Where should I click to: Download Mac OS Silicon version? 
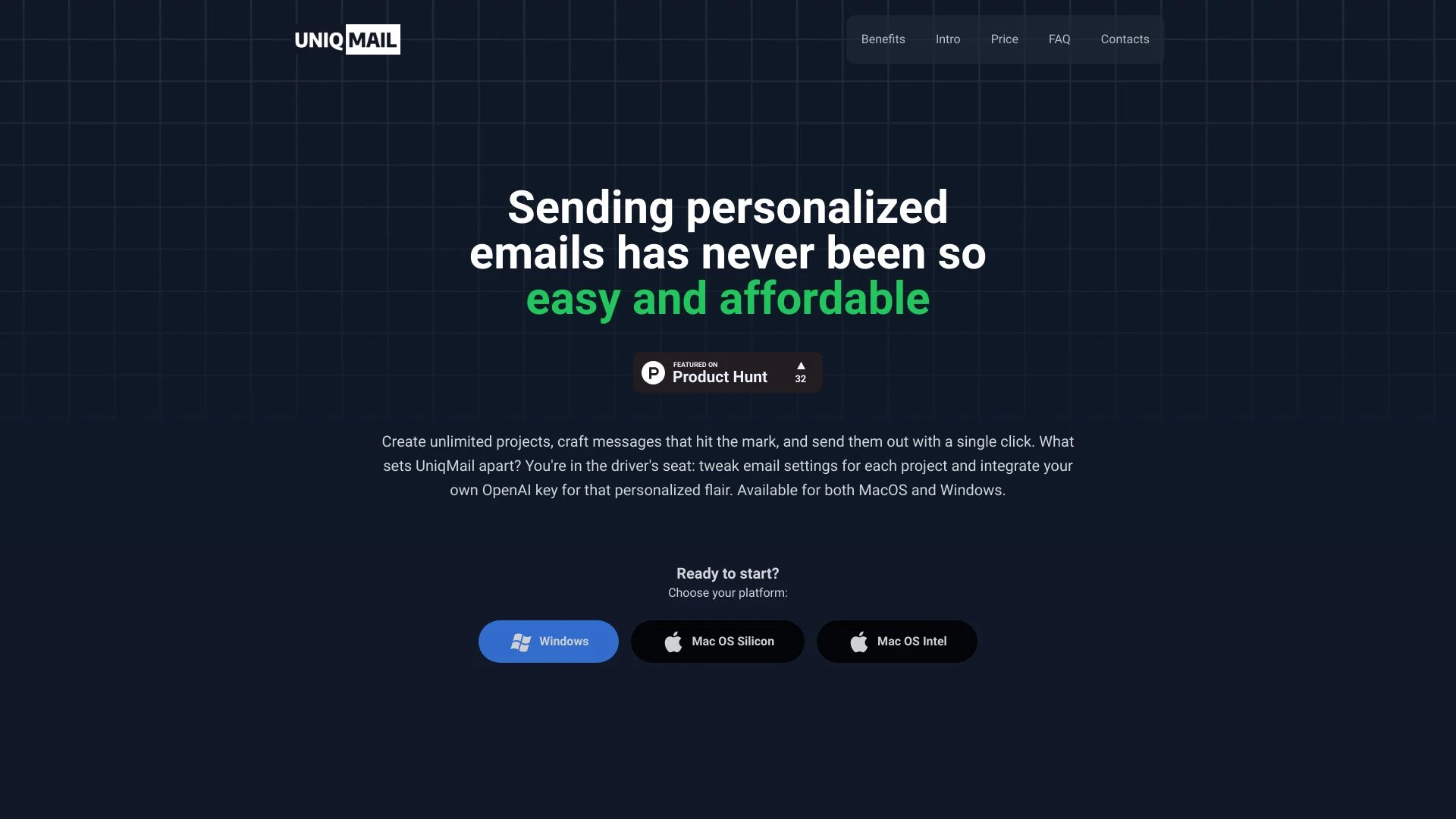coord(717,641)
